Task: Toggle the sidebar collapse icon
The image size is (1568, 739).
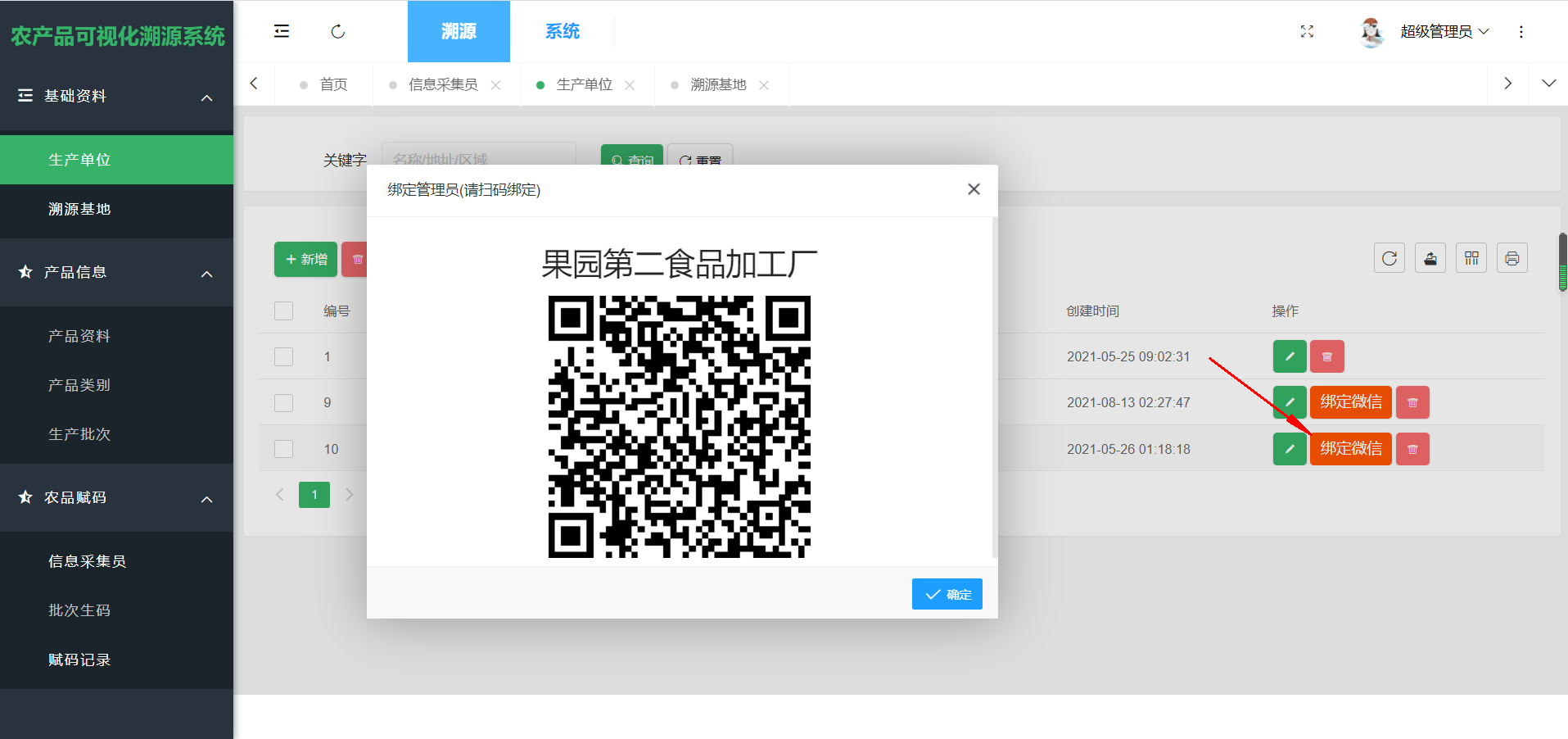Action: coord(281,31)
